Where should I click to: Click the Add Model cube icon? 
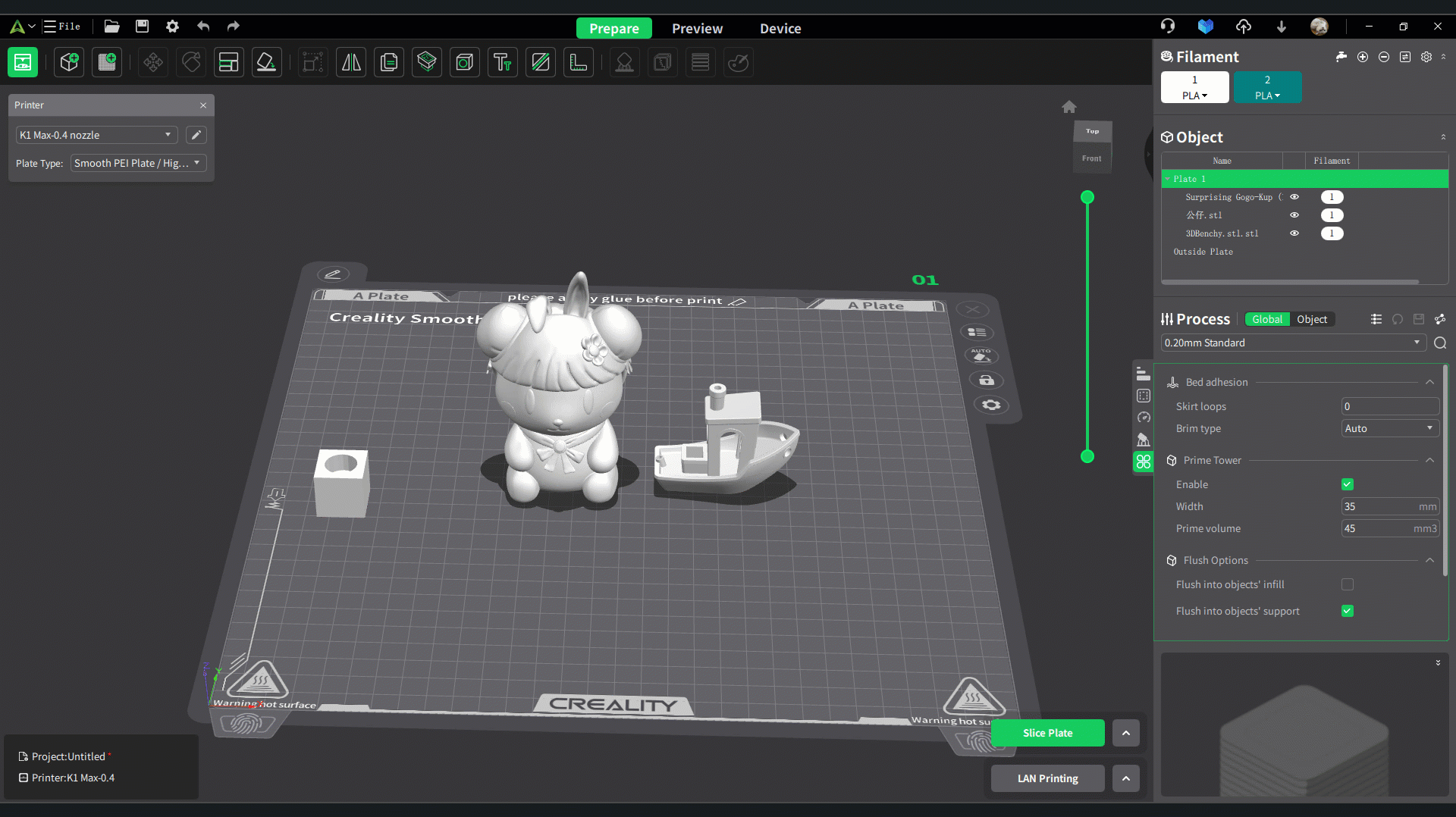click(70, 62)
